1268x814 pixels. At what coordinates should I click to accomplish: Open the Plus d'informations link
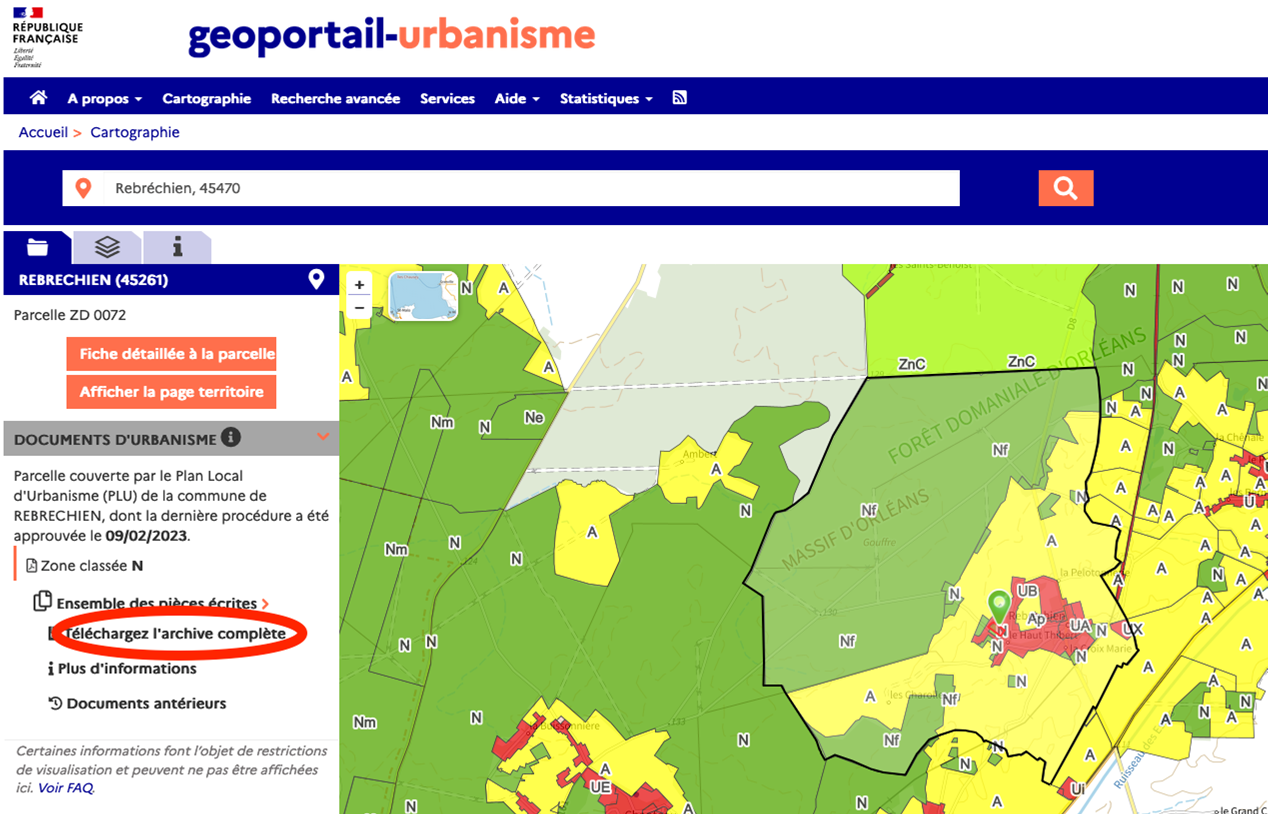click(x=127, y=668)
